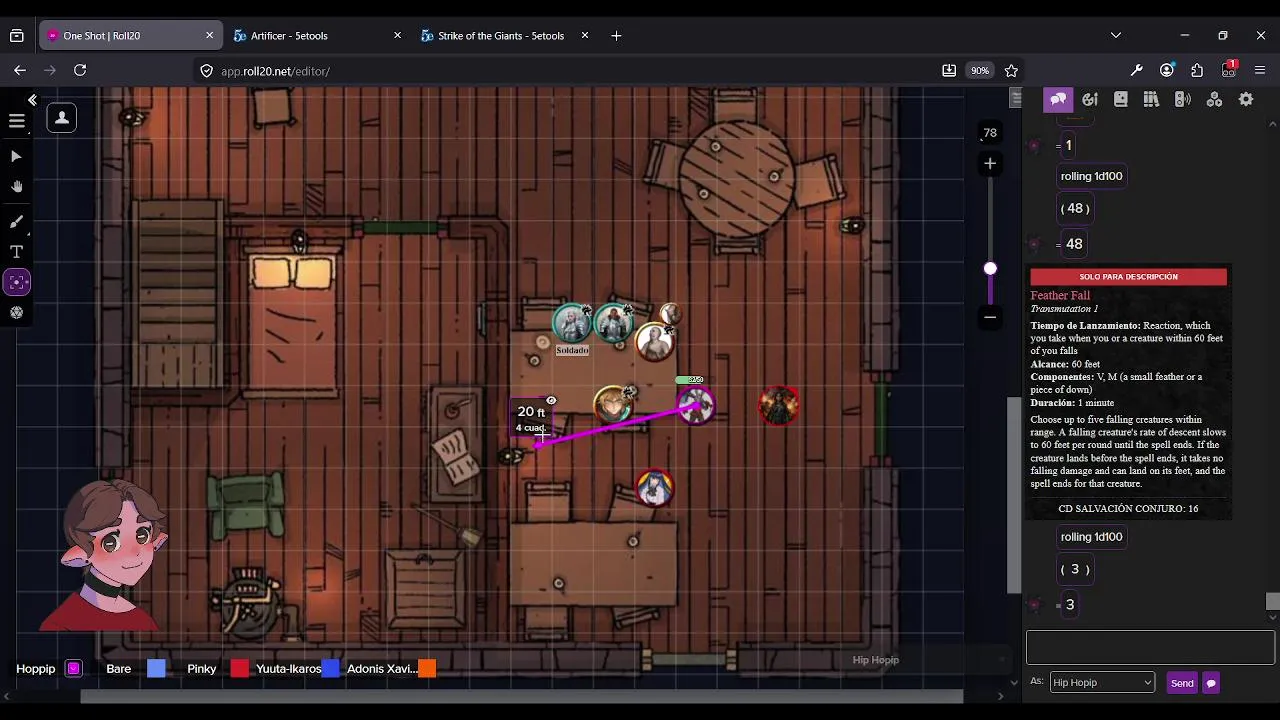Select the blonde character token
This screenshot has width=1280, height=720.
[x=612, y=405]
